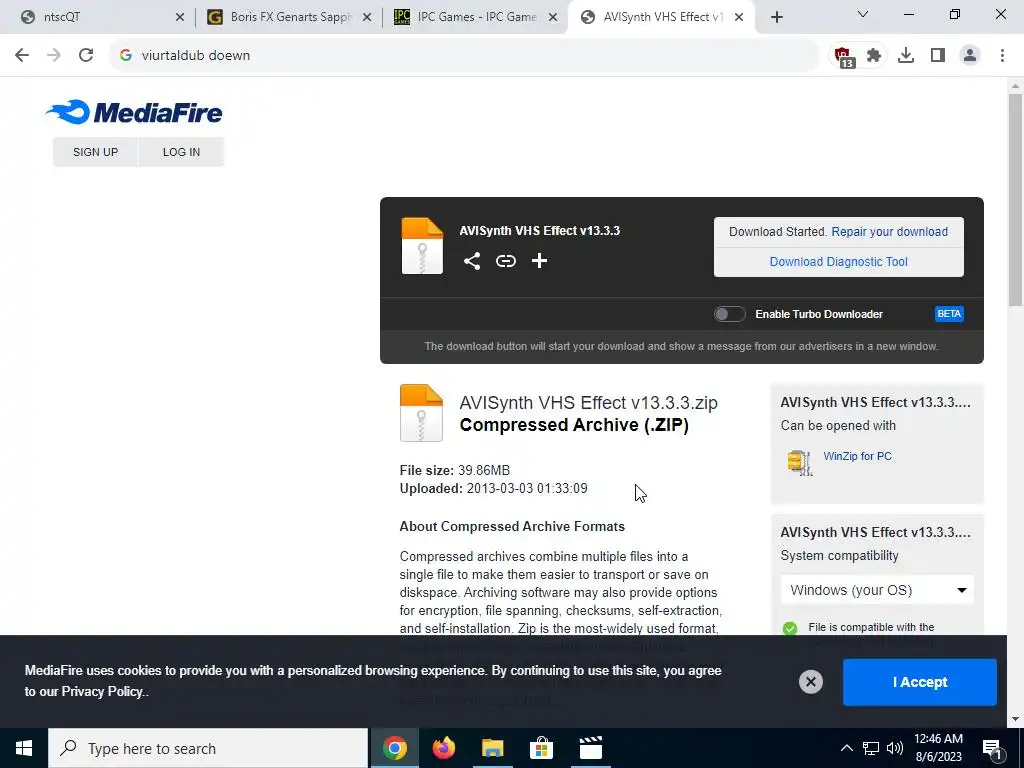The width and height of the screenshot is (1024, 768).
Task: Close the IPC Games tab
Action: pyautogui.click(x=553, y=18)
